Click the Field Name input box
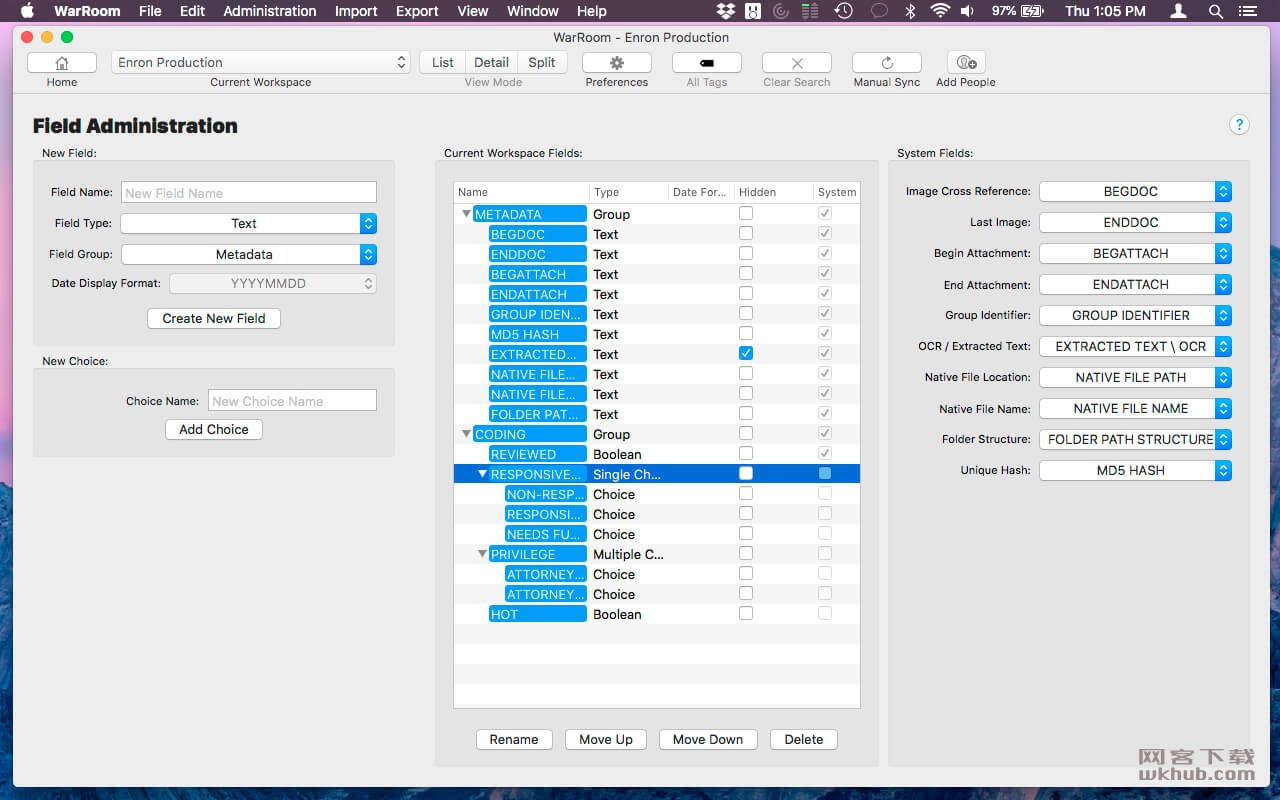Image resolution: width=1280 pixels, height=800 pixels. coord(249,192)
